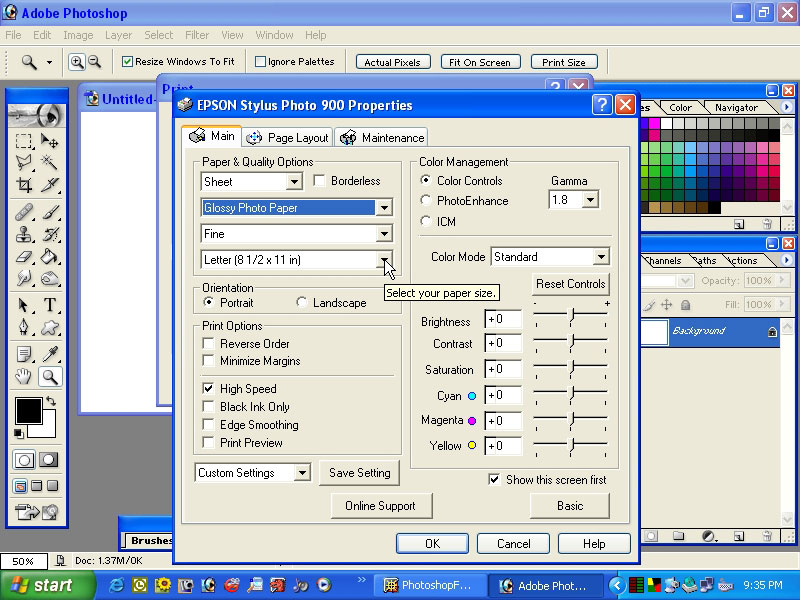Click the Online Support button

click(x=381, y=506)
